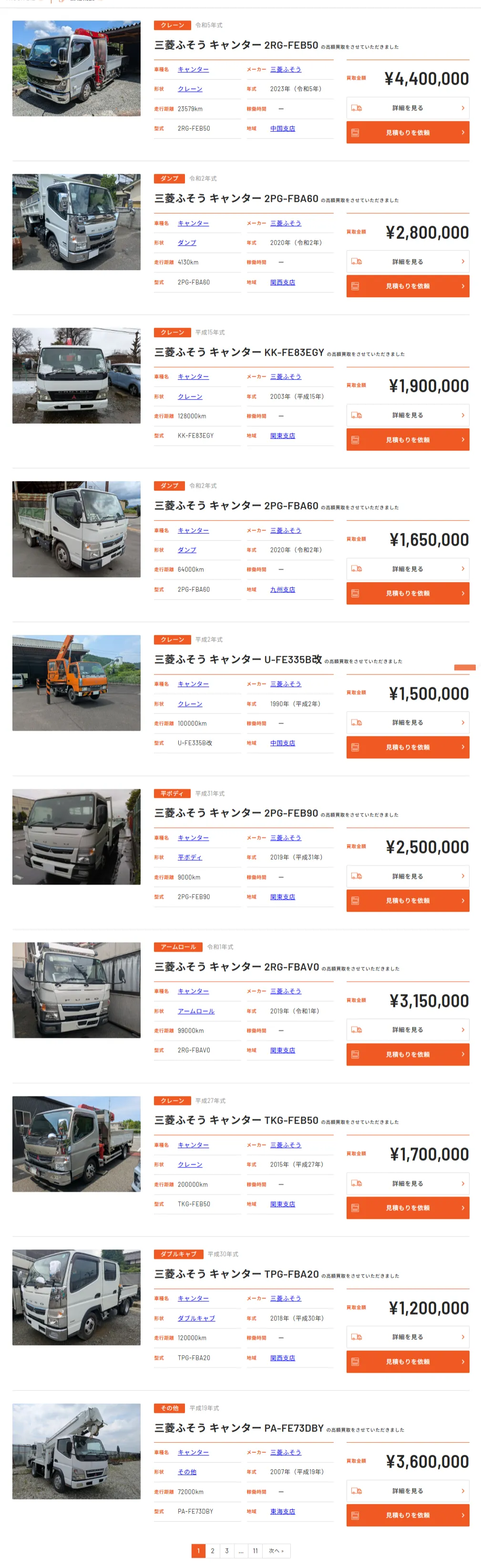Viewport: 481px width, 1568px height.
Task: Click truck icon beside ¥4,400,000 details button
Action: 356,108
